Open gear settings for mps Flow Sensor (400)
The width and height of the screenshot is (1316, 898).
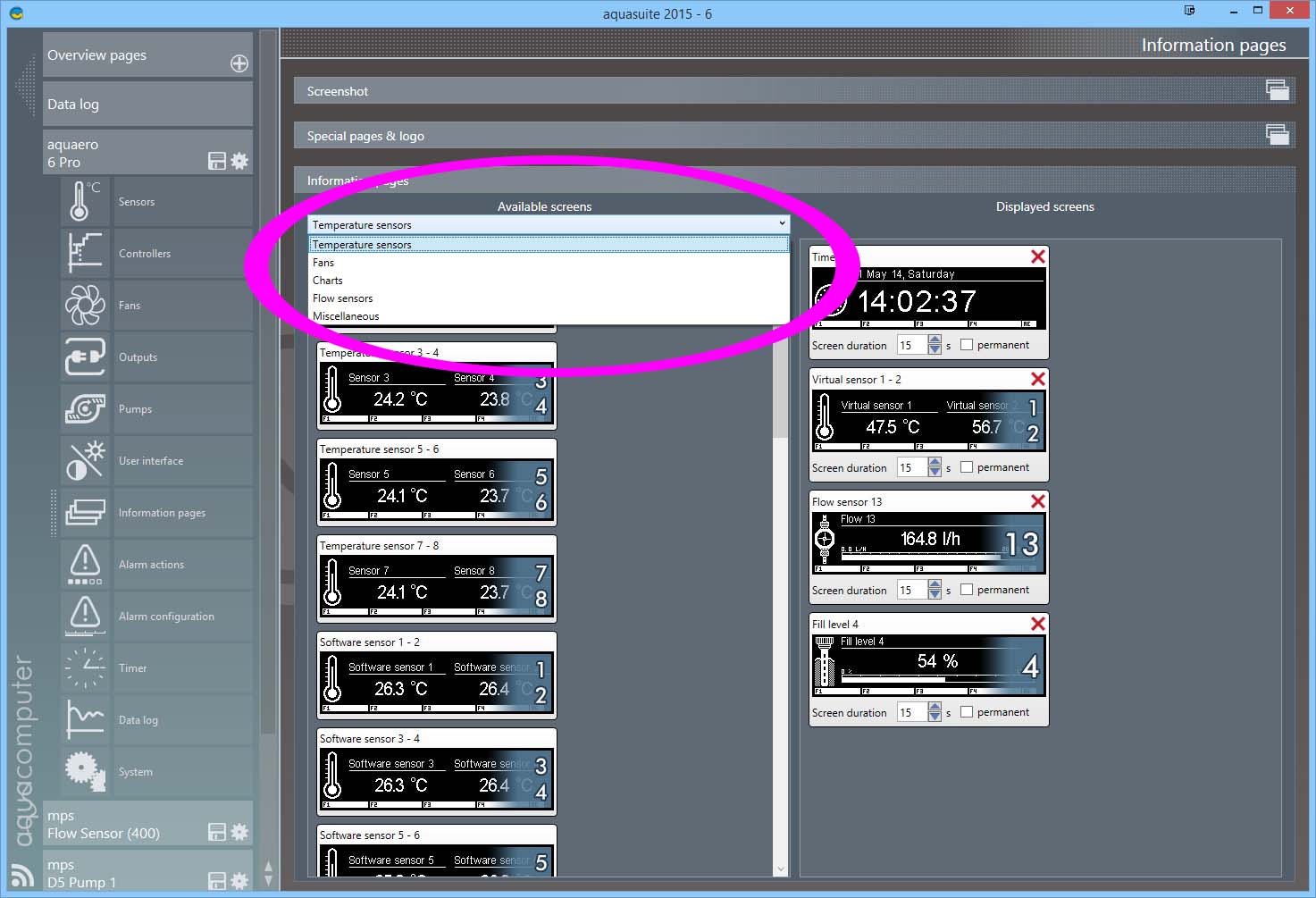239,832
